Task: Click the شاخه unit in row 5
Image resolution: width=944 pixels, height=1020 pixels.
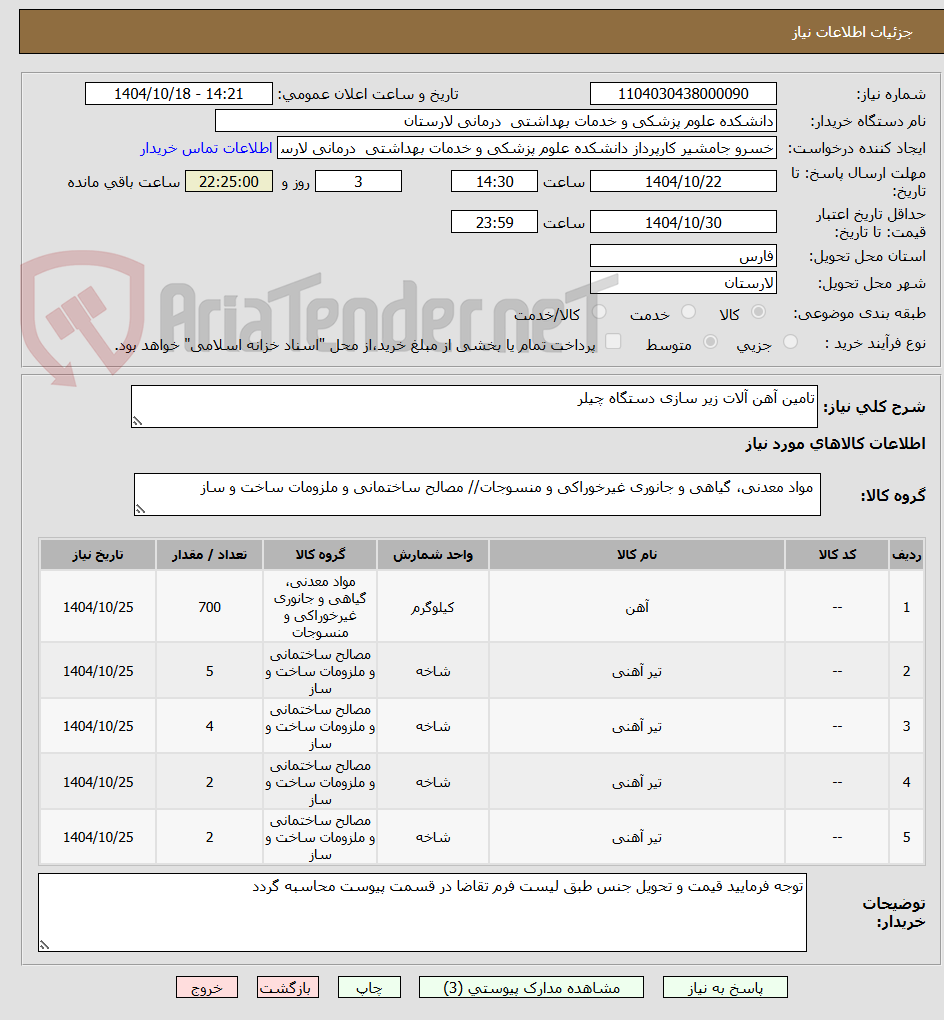Action: [x=433, y=837]
